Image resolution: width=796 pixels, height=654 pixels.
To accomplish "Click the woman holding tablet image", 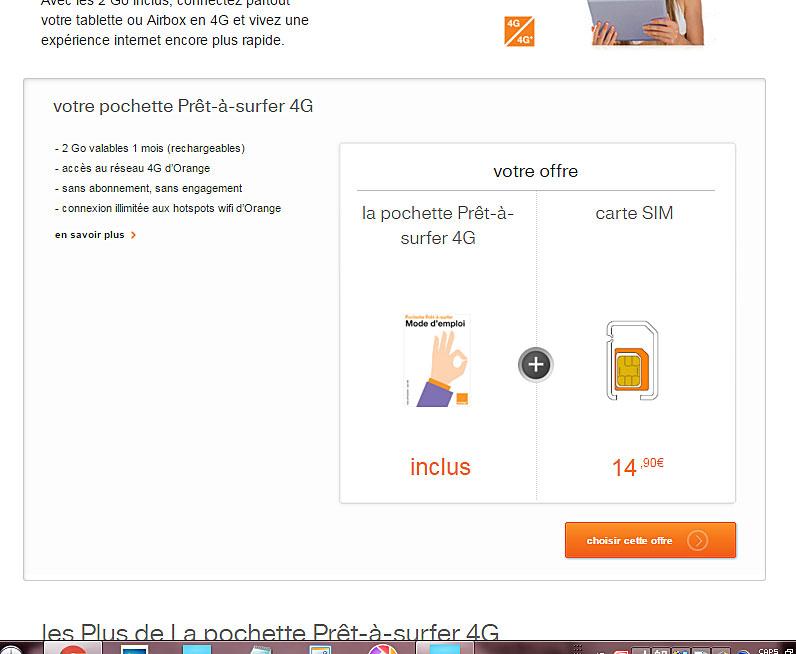I will point(647,22).
